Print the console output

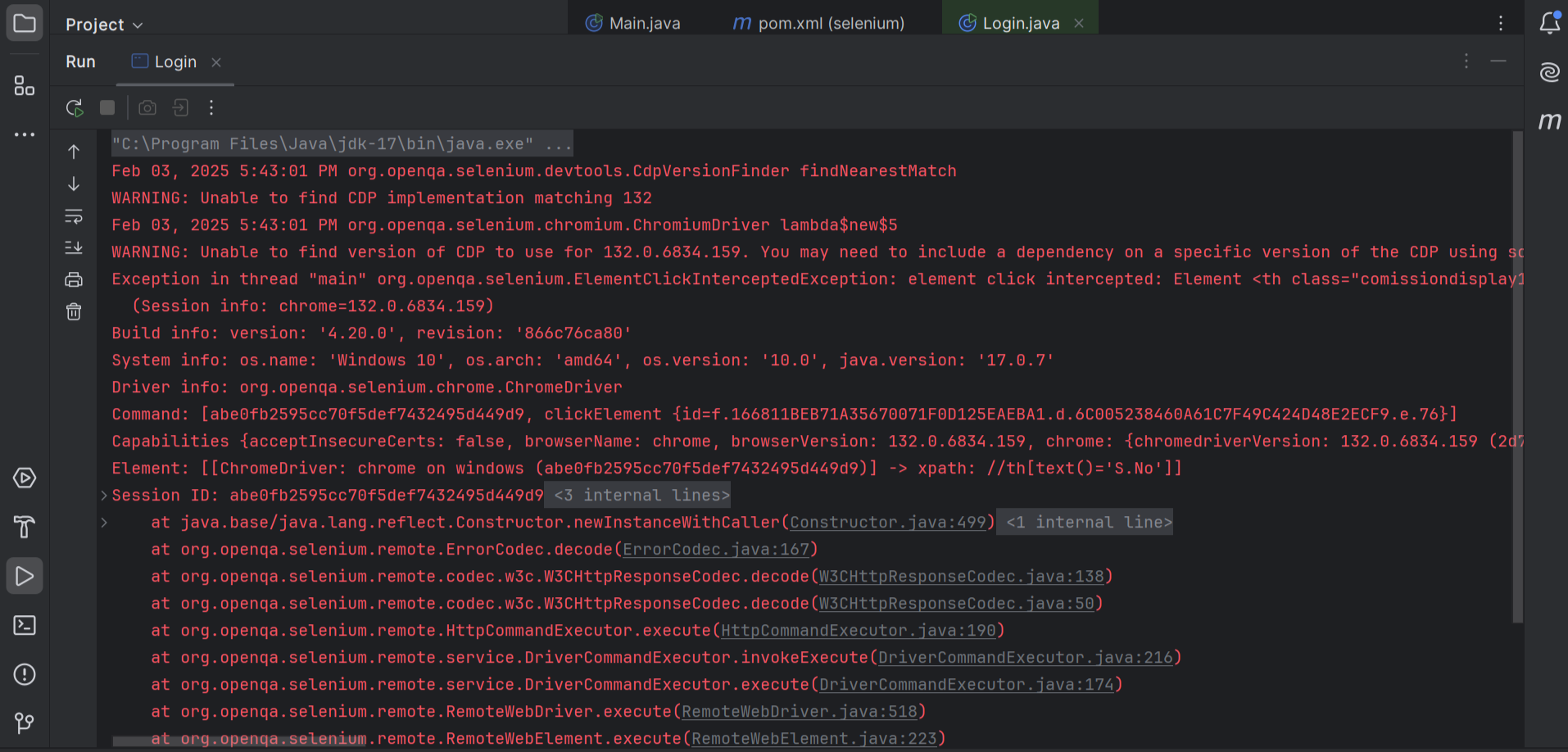pyautogui.click(x=74, y=279)
